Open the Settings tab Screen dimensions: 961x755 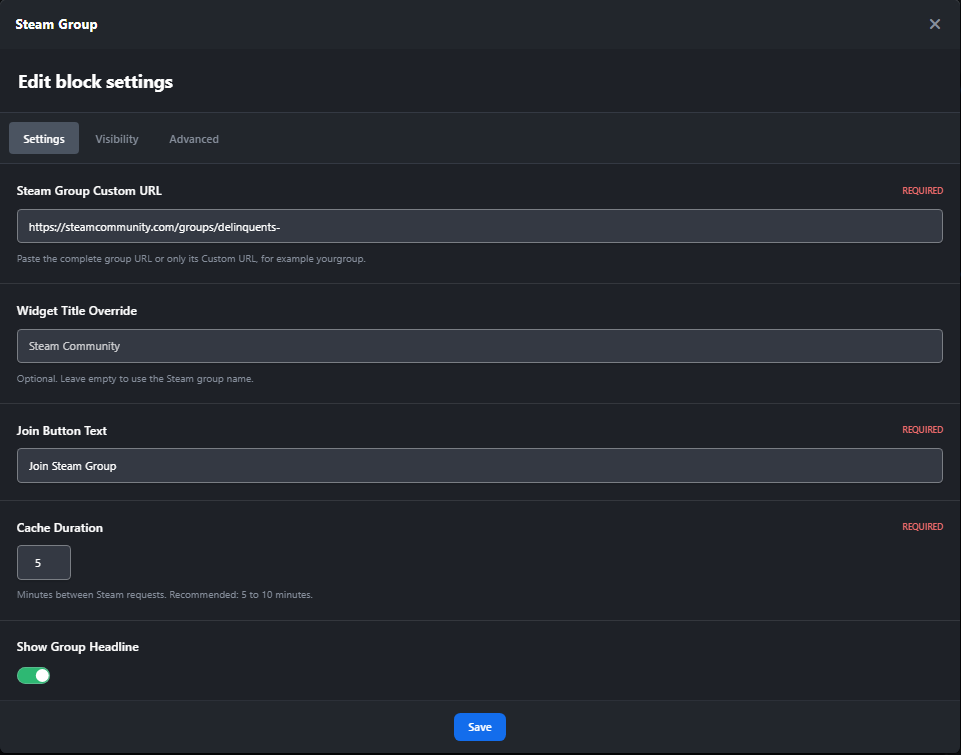click(44, 138)
